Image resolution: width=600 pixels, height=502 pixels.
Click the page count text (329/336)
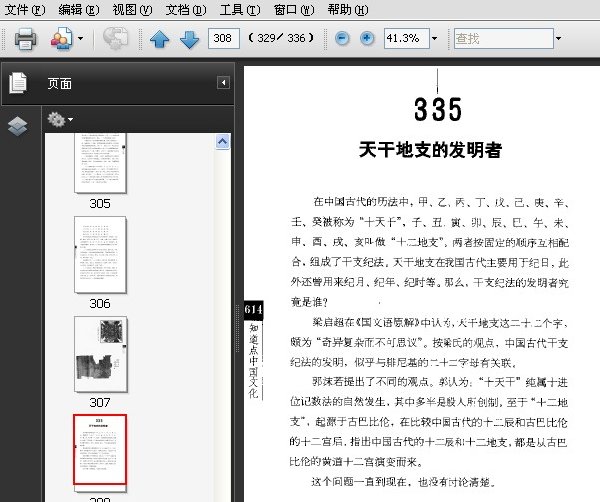(281, 38)
